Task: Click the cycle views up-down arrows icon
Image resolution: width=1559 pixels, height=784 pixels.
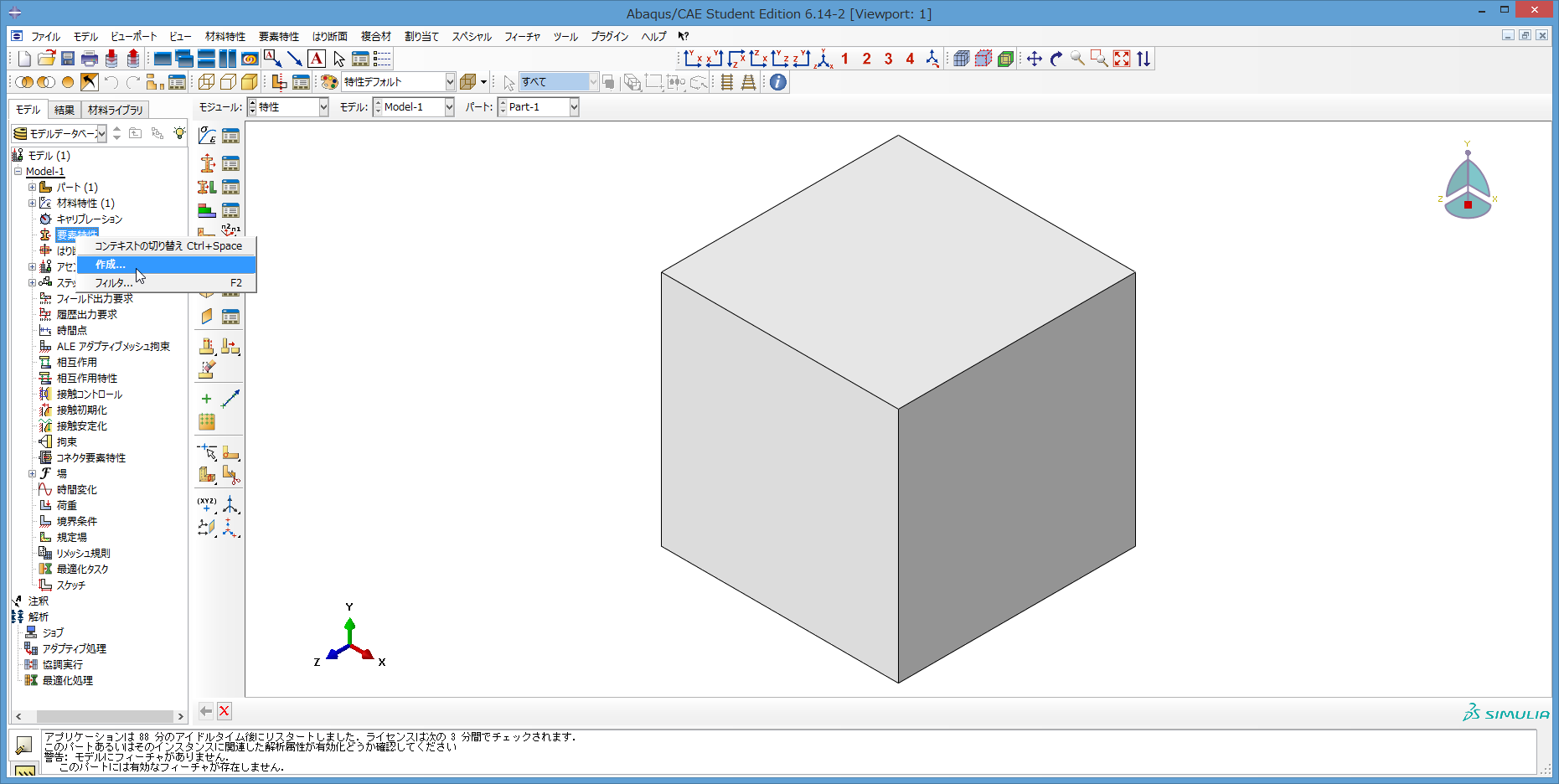Action: tap(1143, 59)
